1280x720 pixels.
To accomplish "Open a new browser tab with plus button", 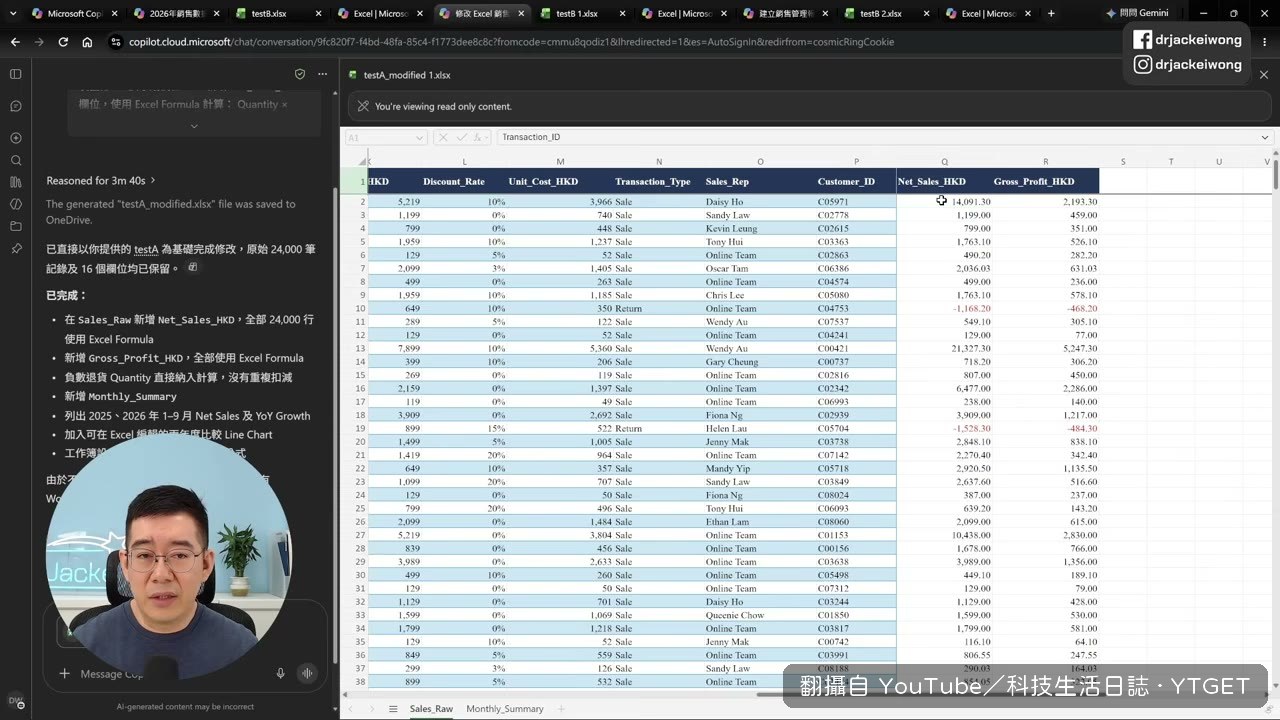I will [1050, 14].
